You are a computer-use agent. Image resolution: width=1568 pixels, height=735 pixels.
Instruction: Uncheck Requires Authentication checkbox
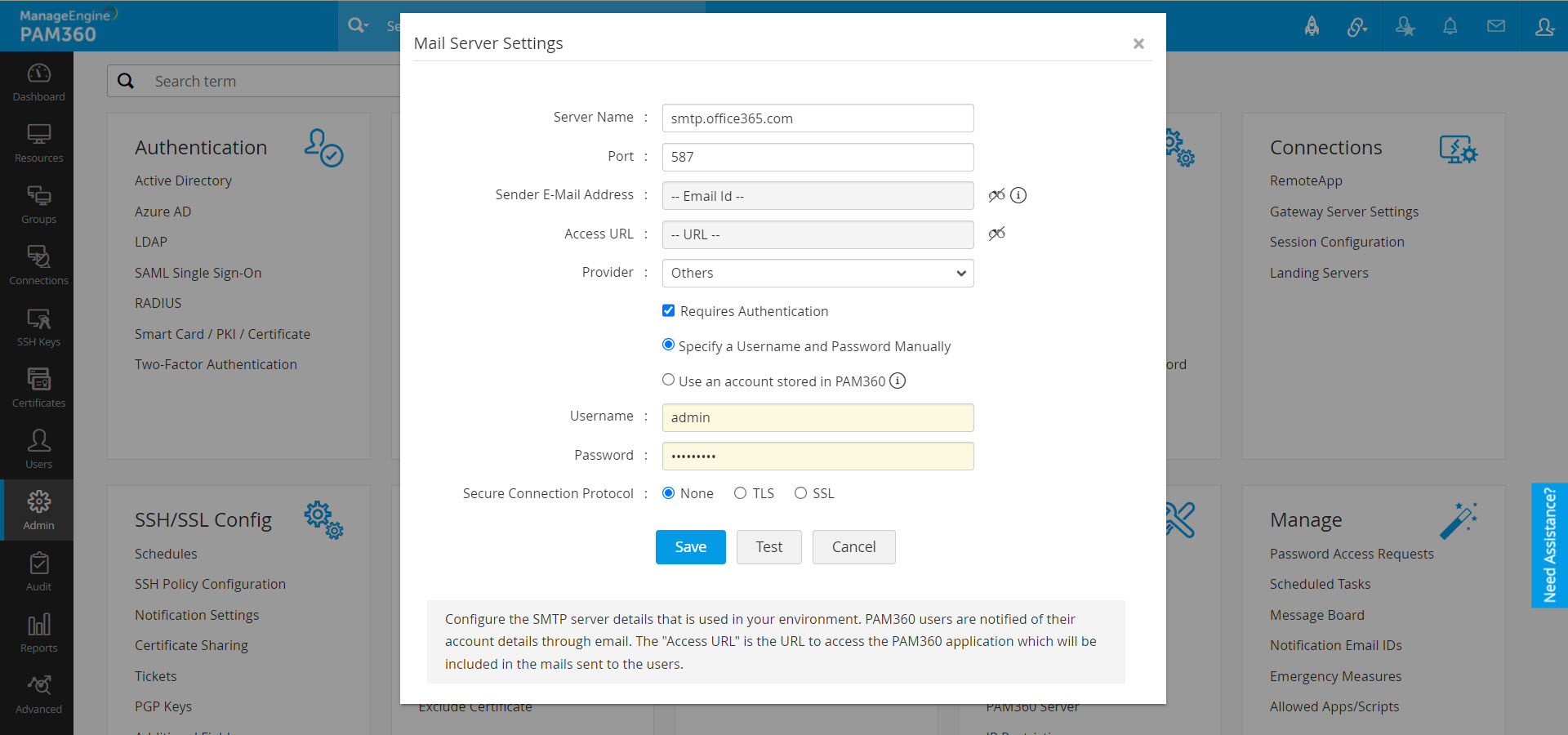669,310
